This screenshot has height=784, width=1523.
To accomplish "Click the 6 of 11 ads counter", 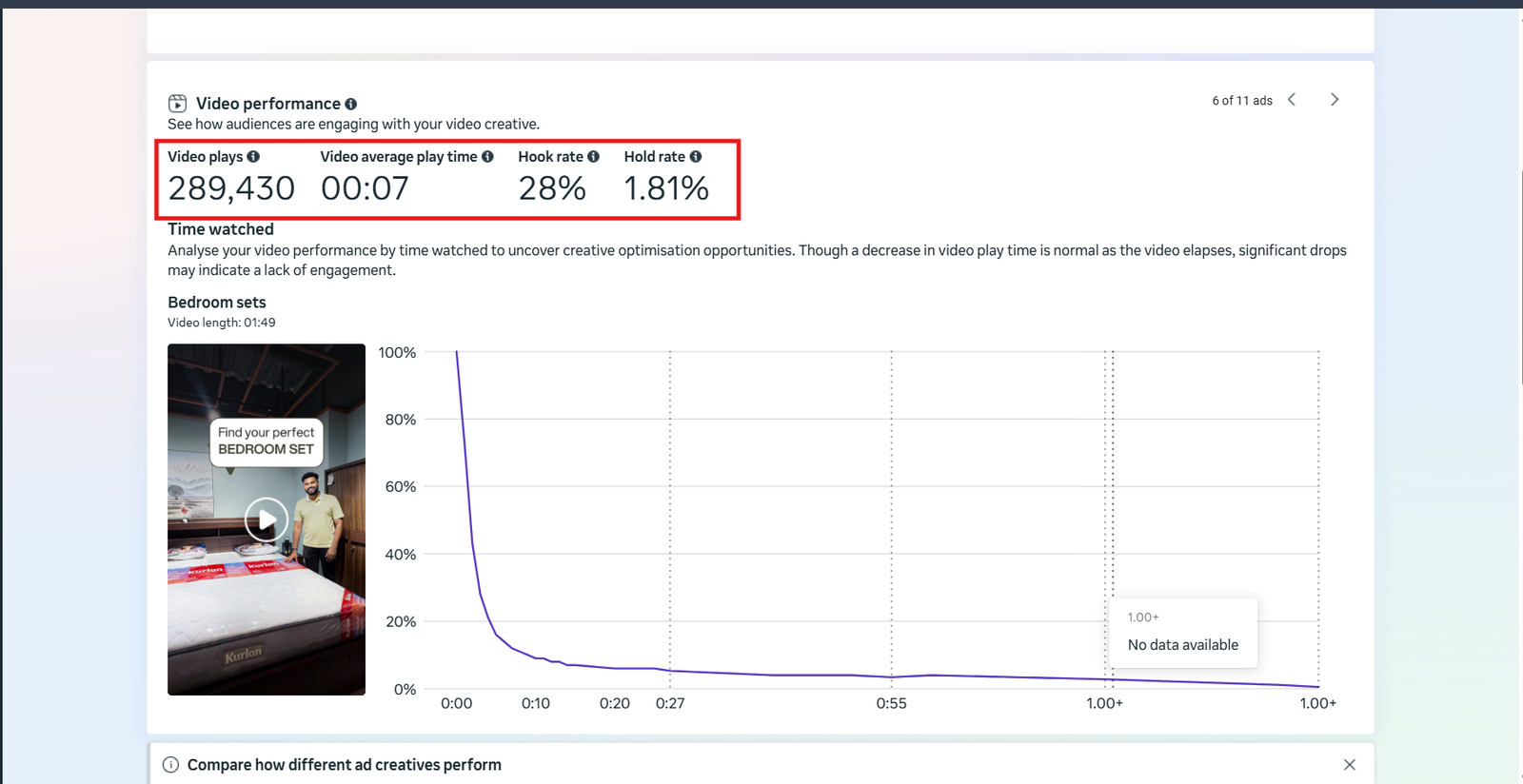I will pos(1241,101).
